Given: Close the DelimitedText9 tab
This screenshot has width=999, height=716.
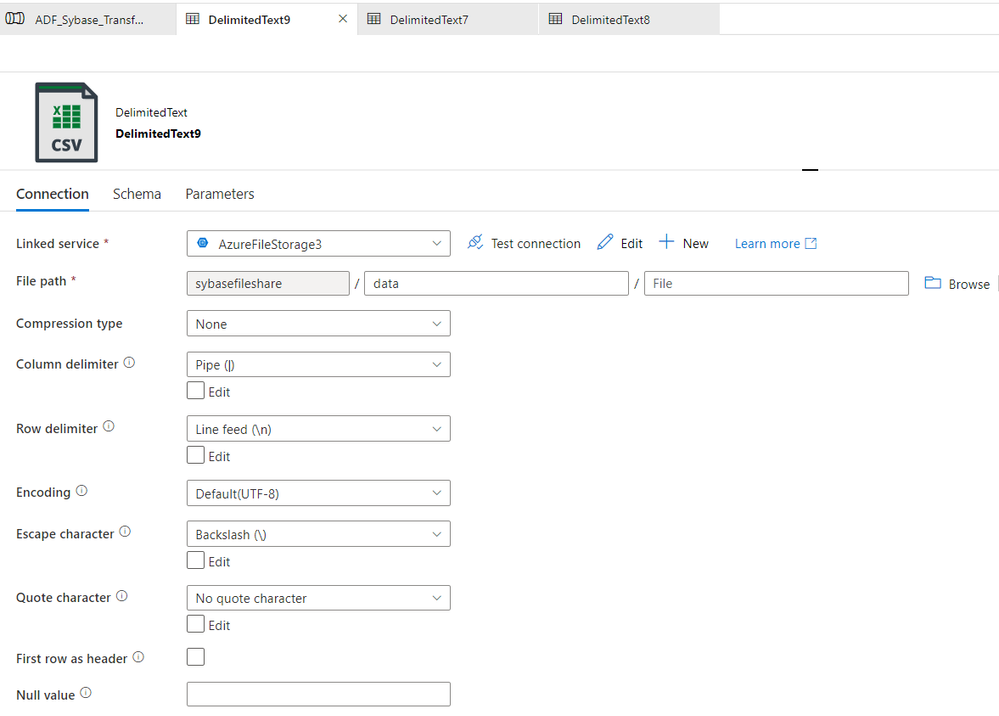Looking at the screenshot, I should coord(343,19).
